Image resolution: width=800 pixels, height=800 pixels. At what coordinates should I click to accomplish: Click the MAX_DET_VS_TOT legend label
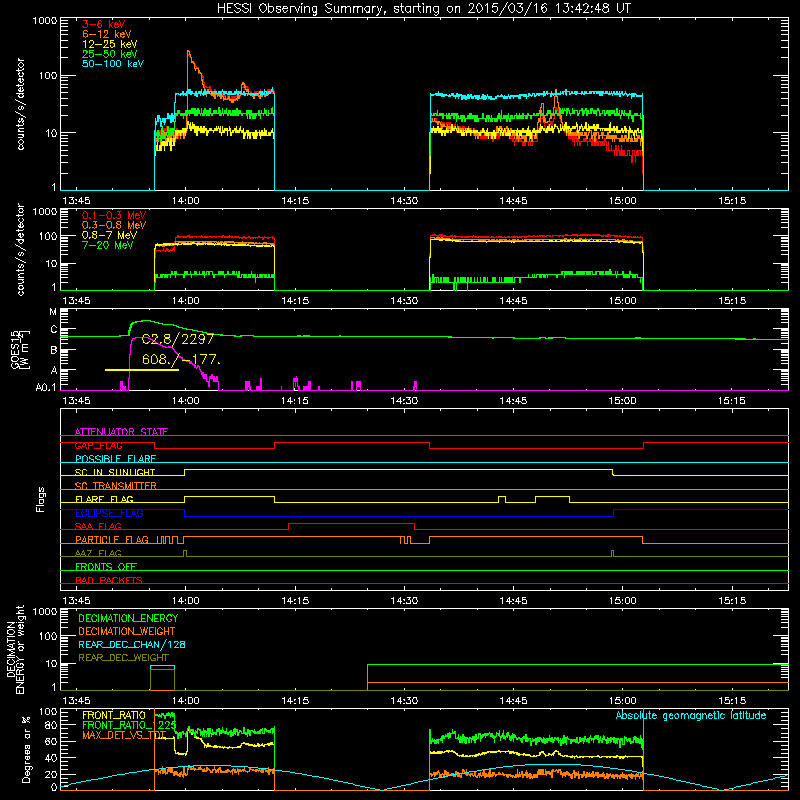click(124, 735)
